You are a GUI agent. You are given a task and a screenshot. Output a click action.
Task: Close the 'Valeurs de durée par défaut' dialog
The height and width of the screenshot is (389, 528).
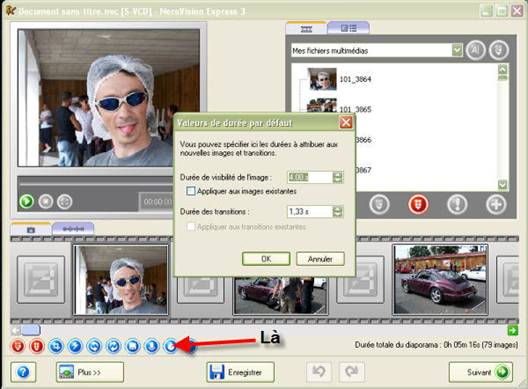click(x=346, y=122)
